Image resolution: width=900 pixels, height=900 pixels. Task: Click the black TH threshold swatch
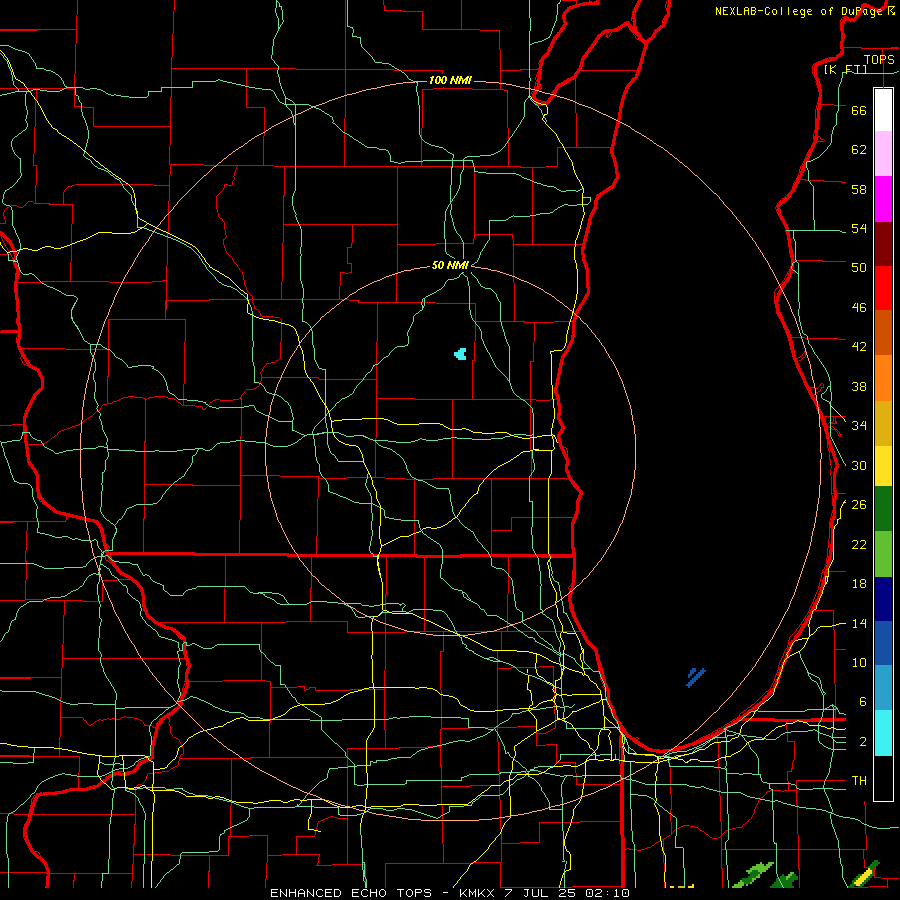883,778
